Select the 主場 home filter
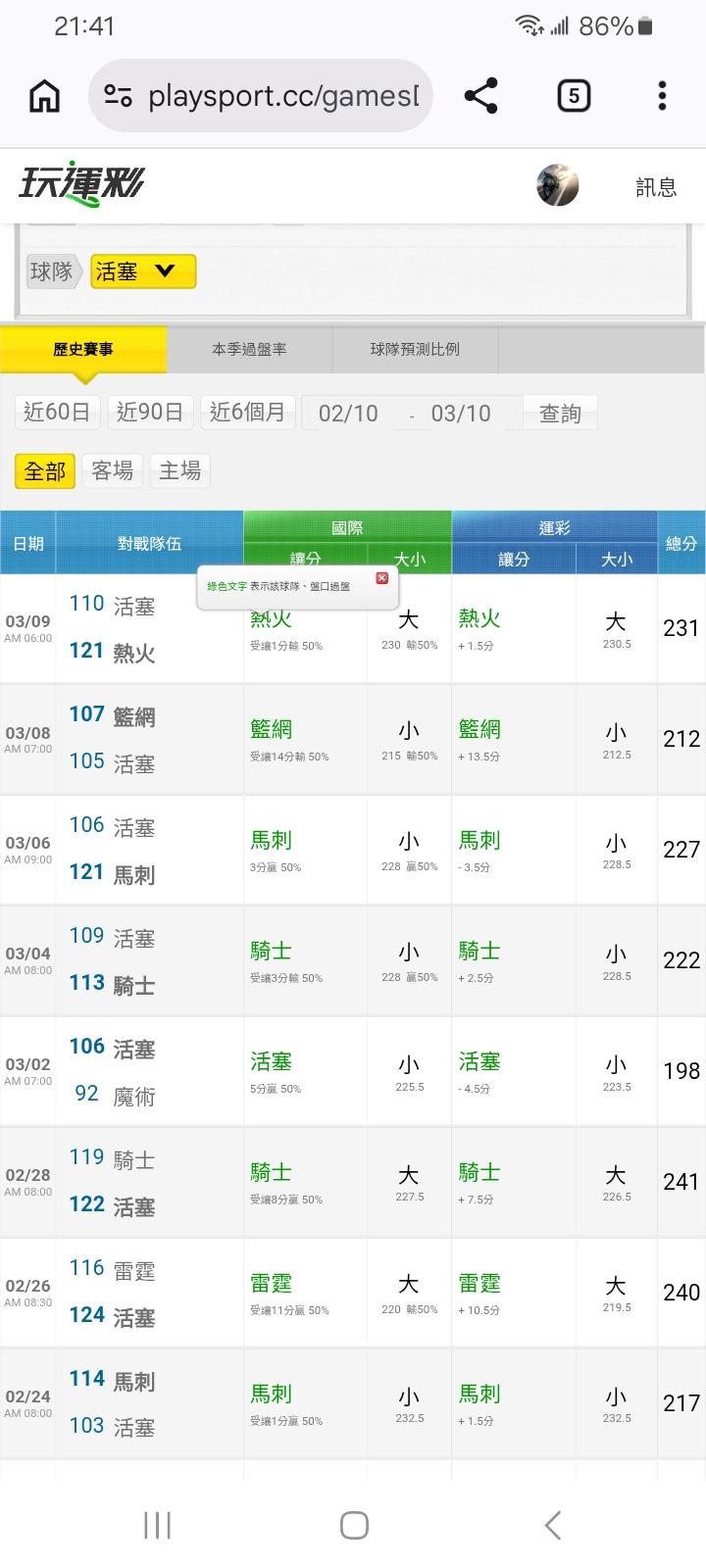 180,471
